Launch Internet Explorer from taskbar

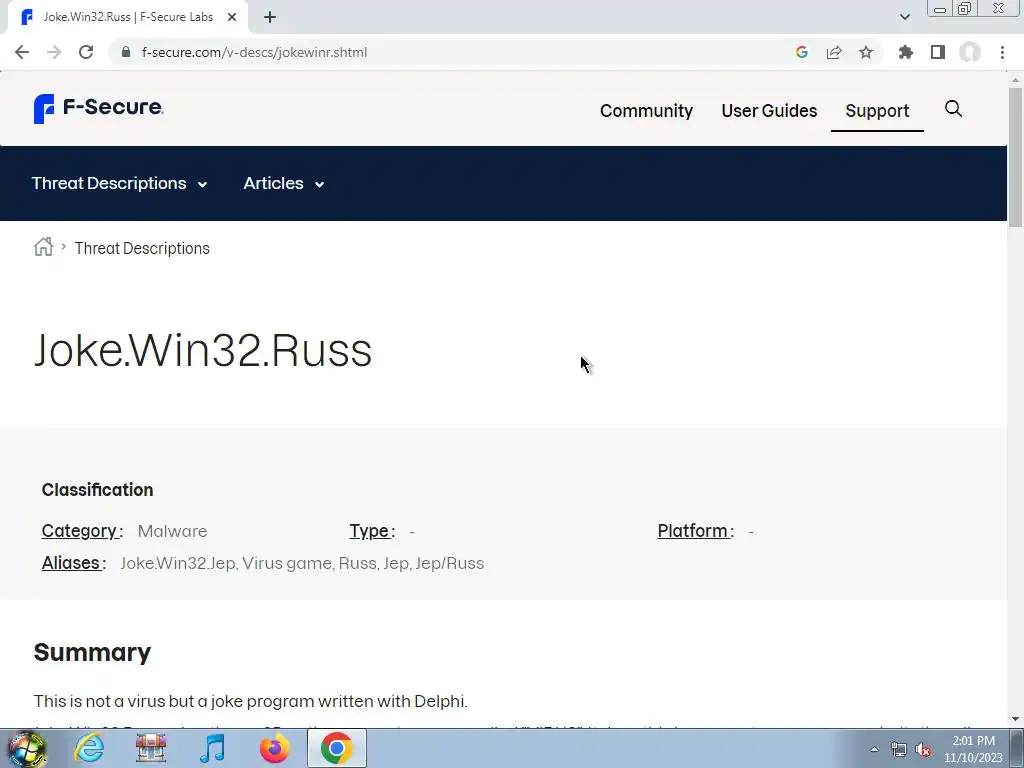[x=89, y=748]
